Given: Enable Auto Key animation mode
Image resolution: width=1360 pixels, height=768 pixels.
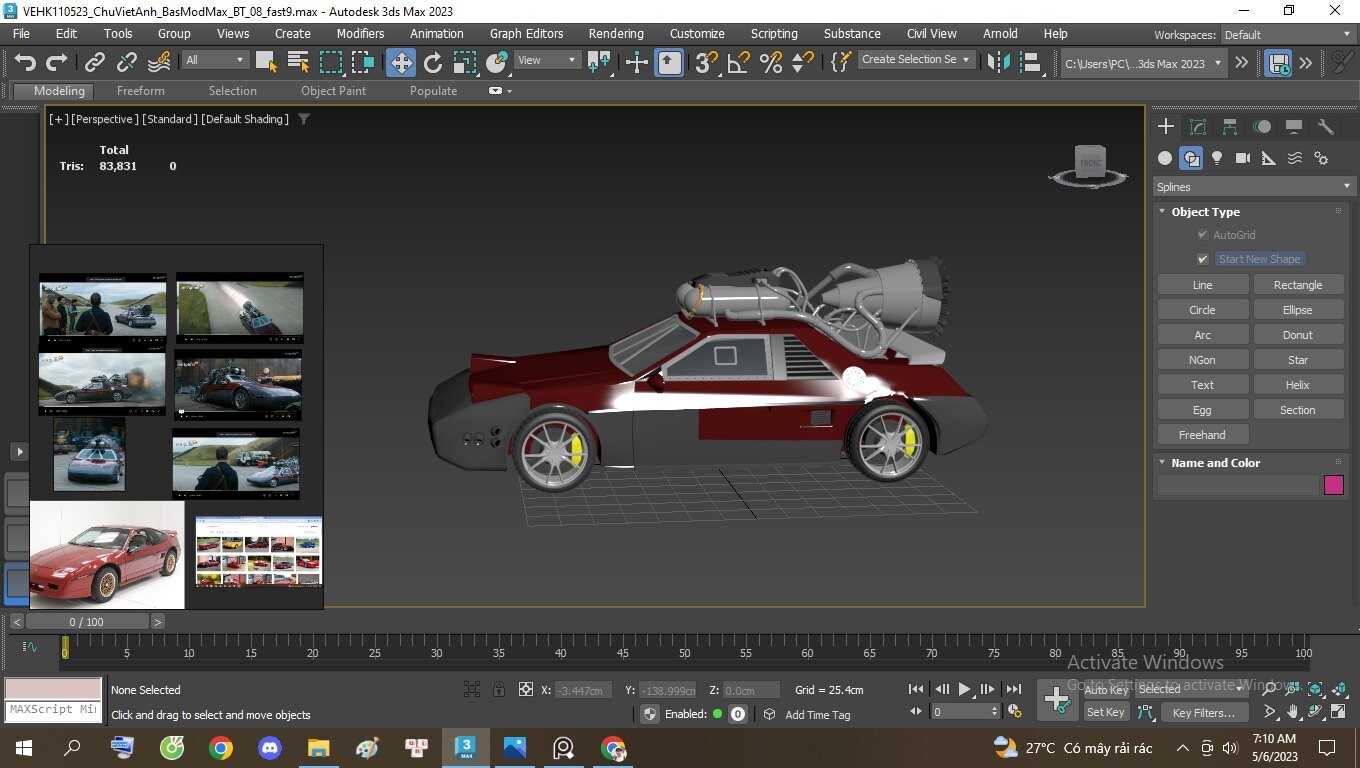Looking at the screenshot, I should (x=1104, y=689).
